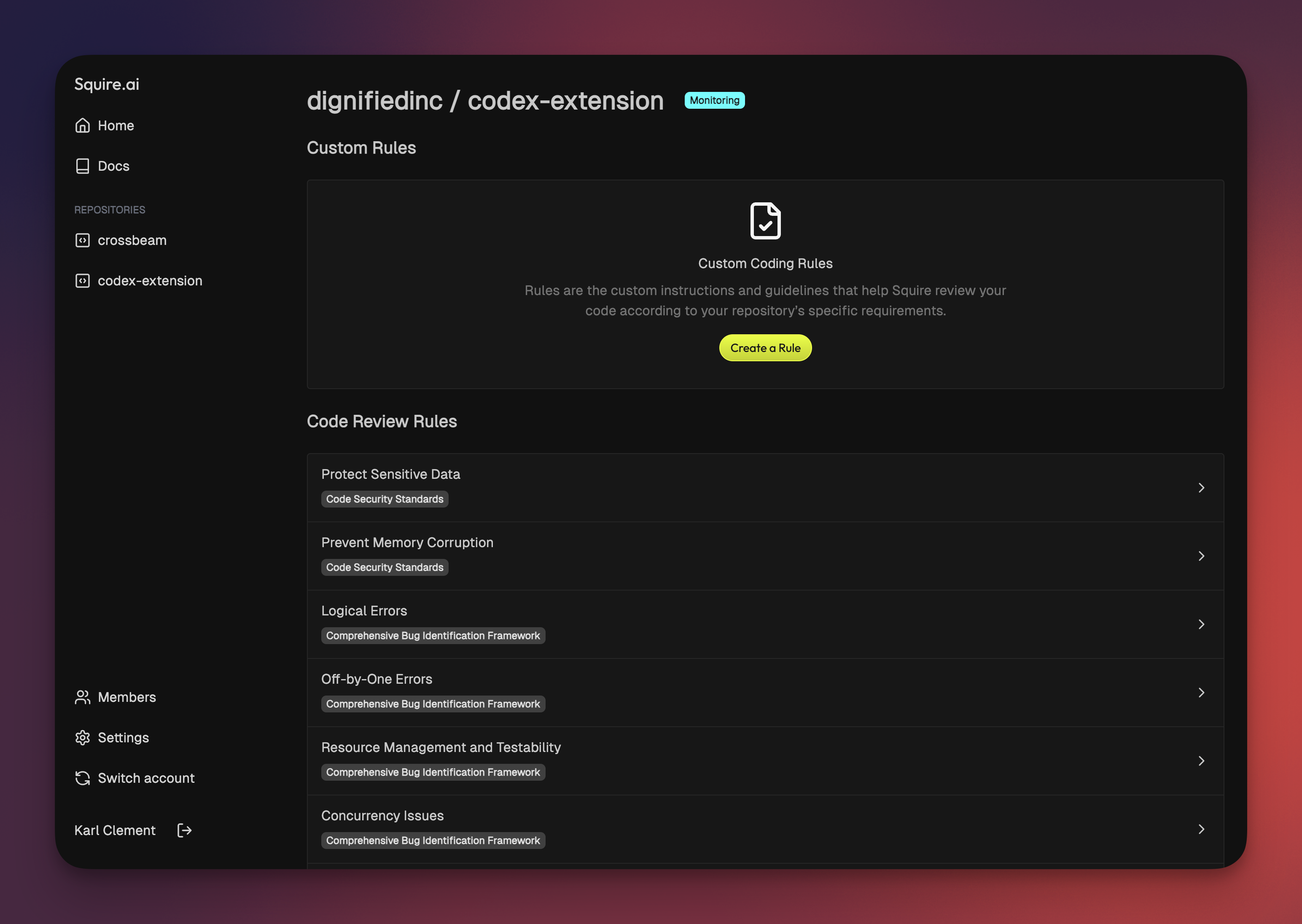
Task: Click the Switch account refresh icon
Action: (x=83, y=778)
